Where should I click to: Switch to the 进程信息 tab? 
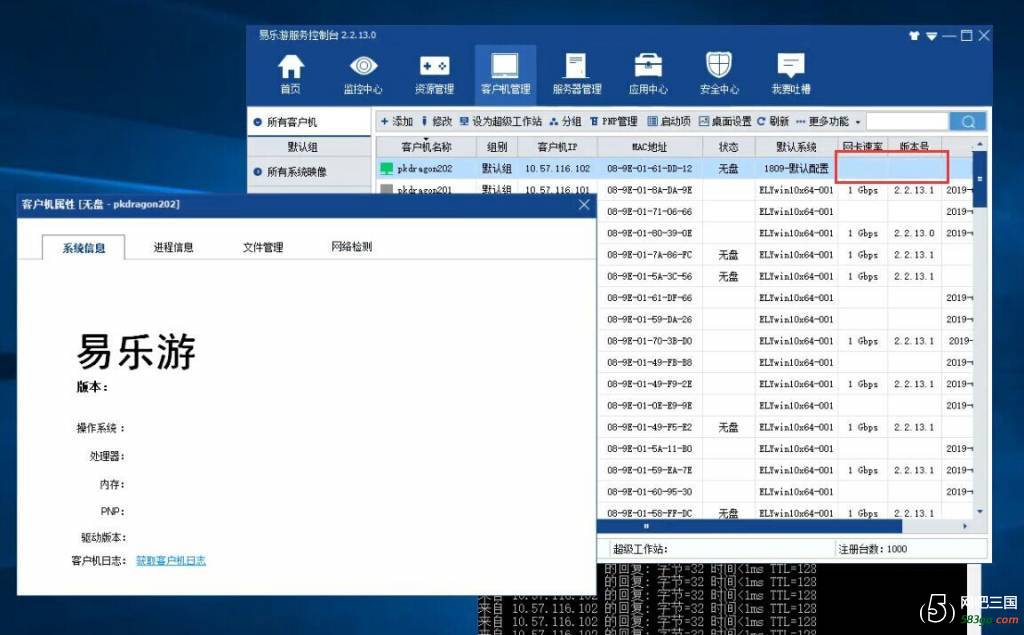(173, 247)
